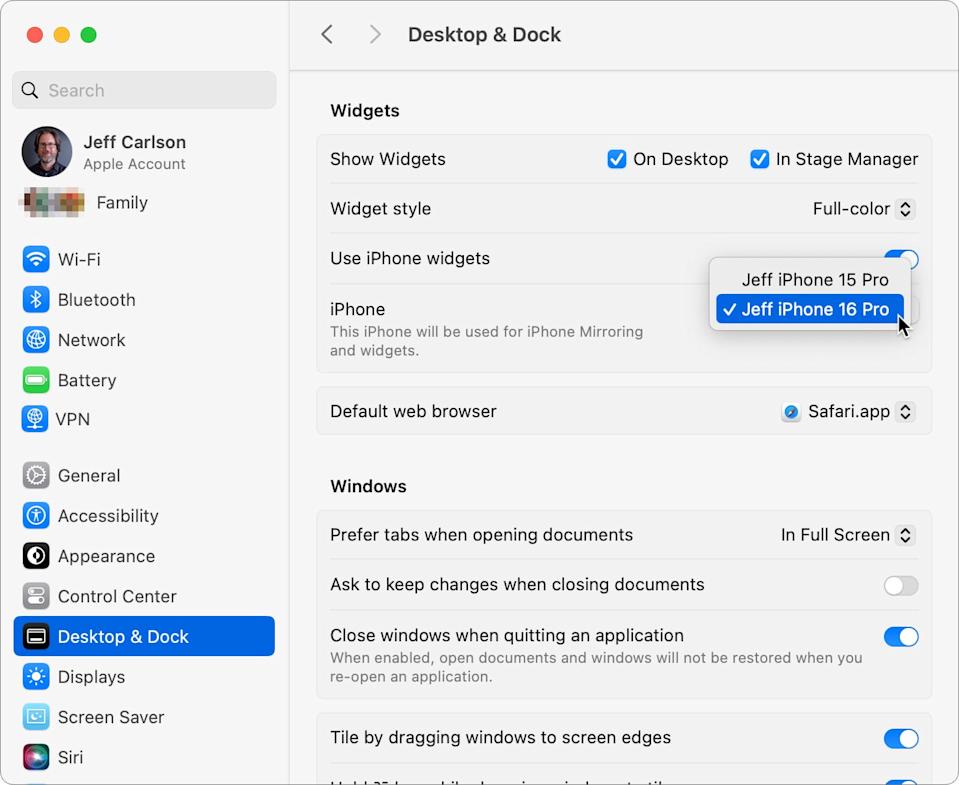Click the search magnifier icon

coord(29,90)
